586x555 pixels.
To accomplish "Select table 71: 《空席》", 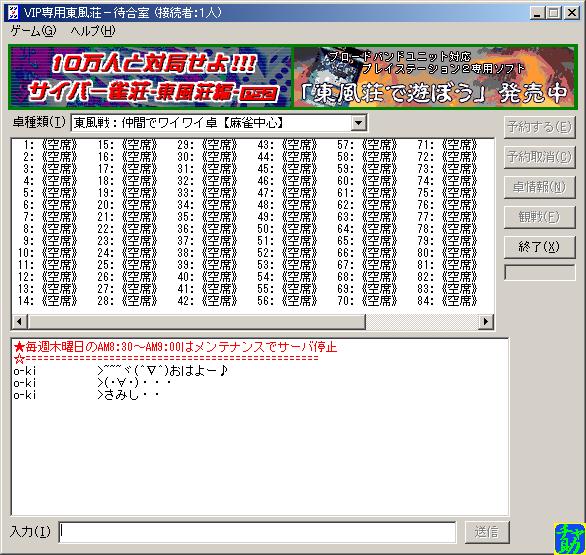I will pyautogui.click(x=447, y=145).
